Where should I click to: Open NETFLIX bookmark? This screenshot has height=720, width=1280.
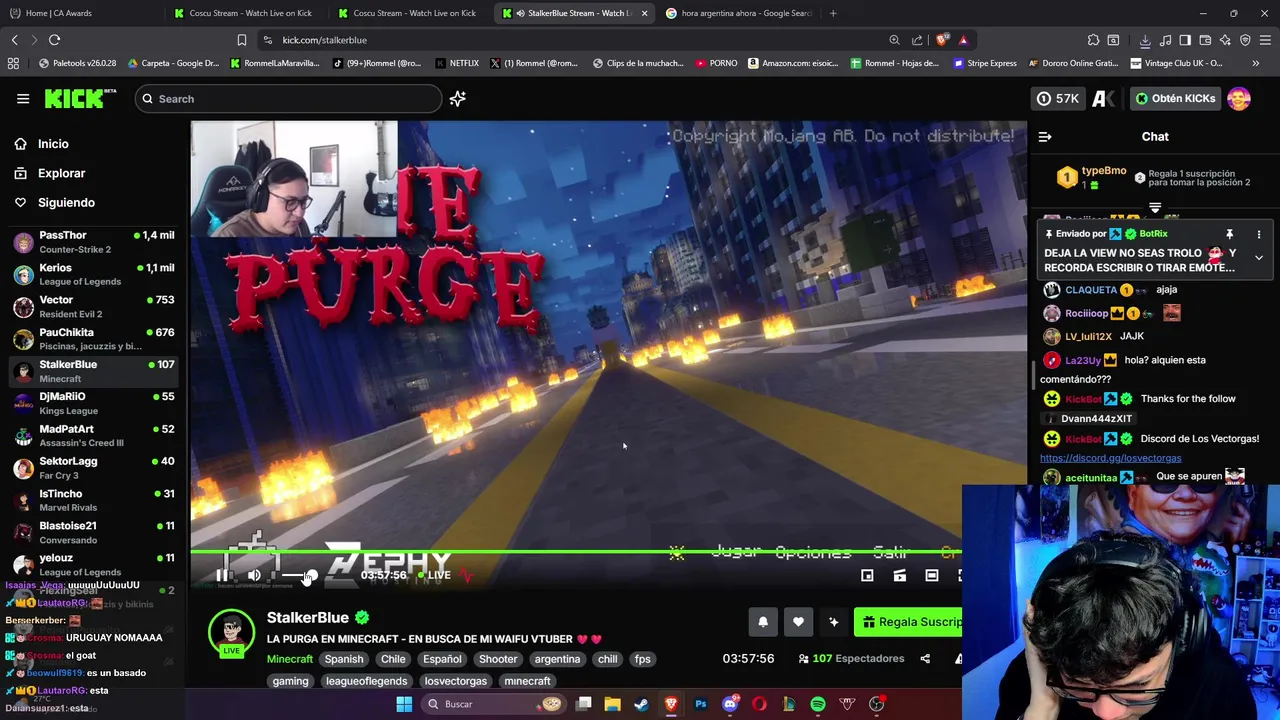457,63
